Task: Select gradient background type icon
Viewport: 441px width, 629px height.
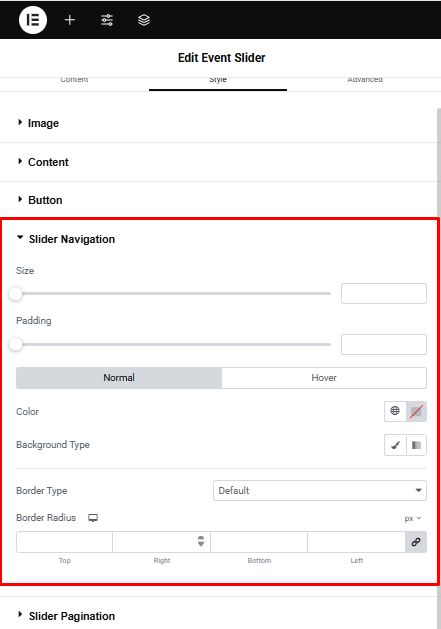Action: (x=417, y=445)
